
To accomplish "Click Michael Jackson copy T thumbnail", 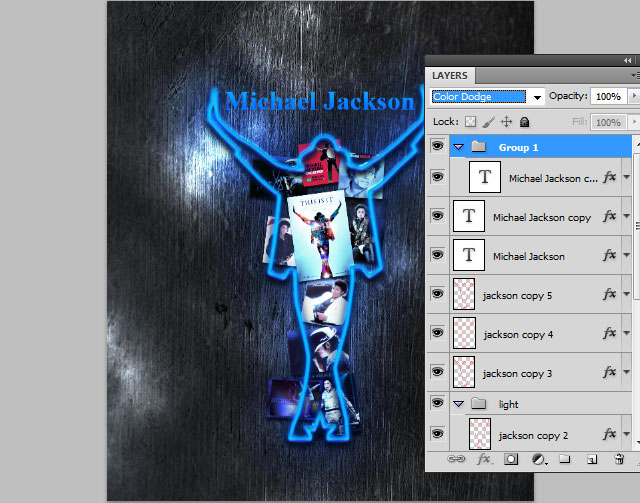I will (469, 216).
